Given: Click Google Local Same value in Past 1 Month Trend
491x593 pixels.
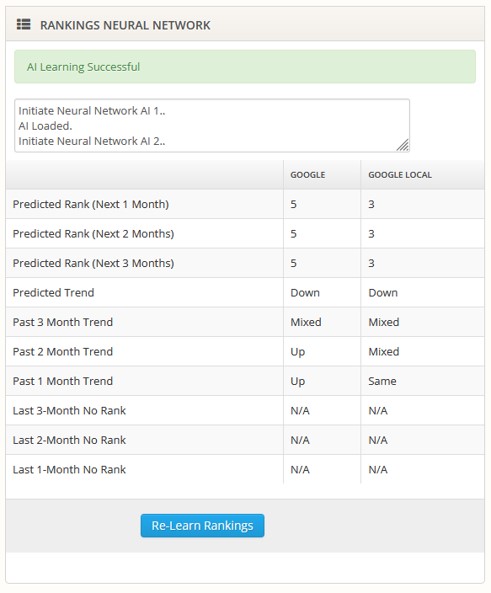Looking at the screenshot, I should click(382, 381).
